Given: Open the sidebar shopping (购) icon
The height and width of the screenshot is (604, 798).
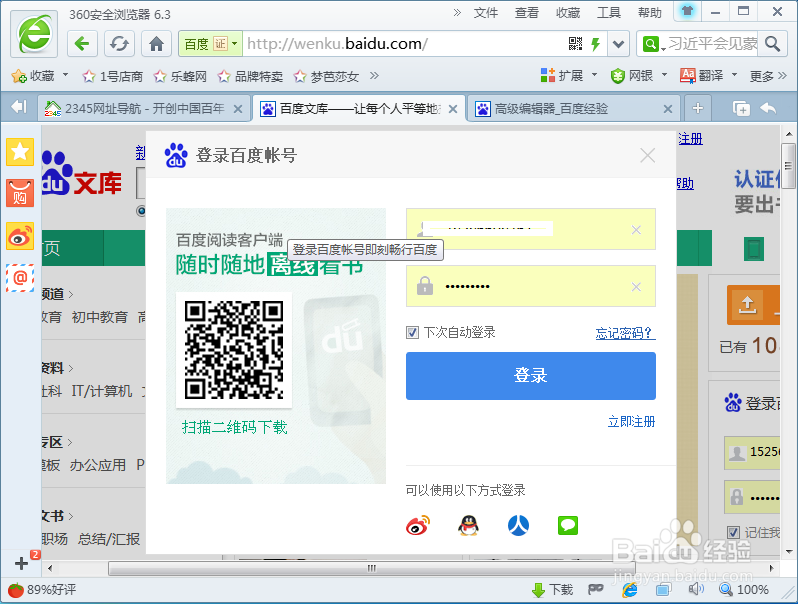Looking at the screenshot, I should (20, 193).
